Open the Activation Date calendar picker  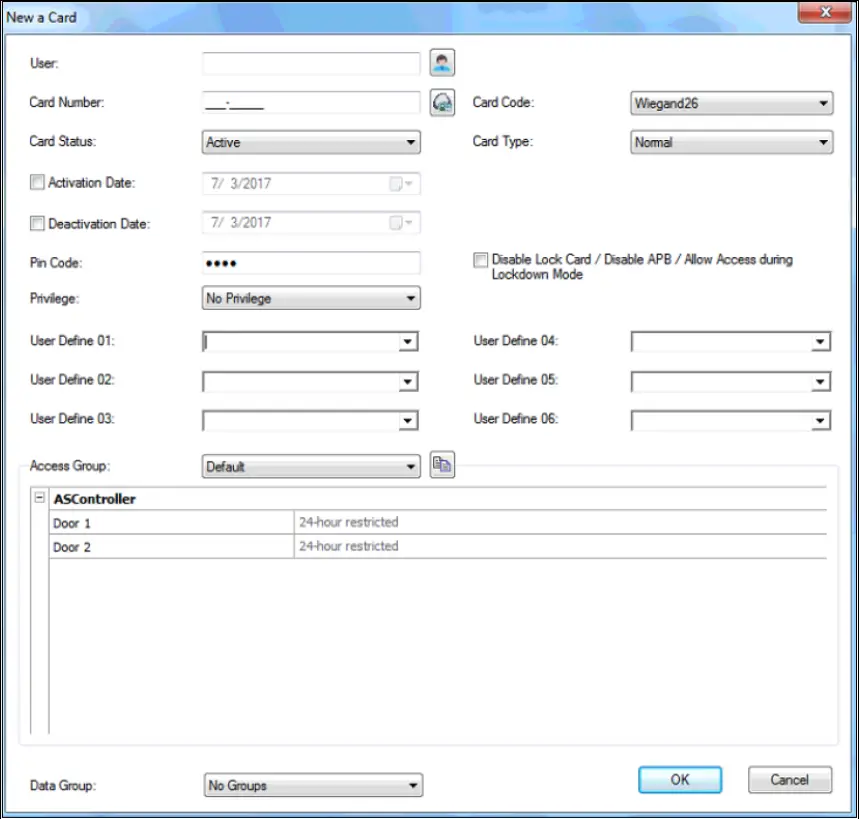pos(401,184)
